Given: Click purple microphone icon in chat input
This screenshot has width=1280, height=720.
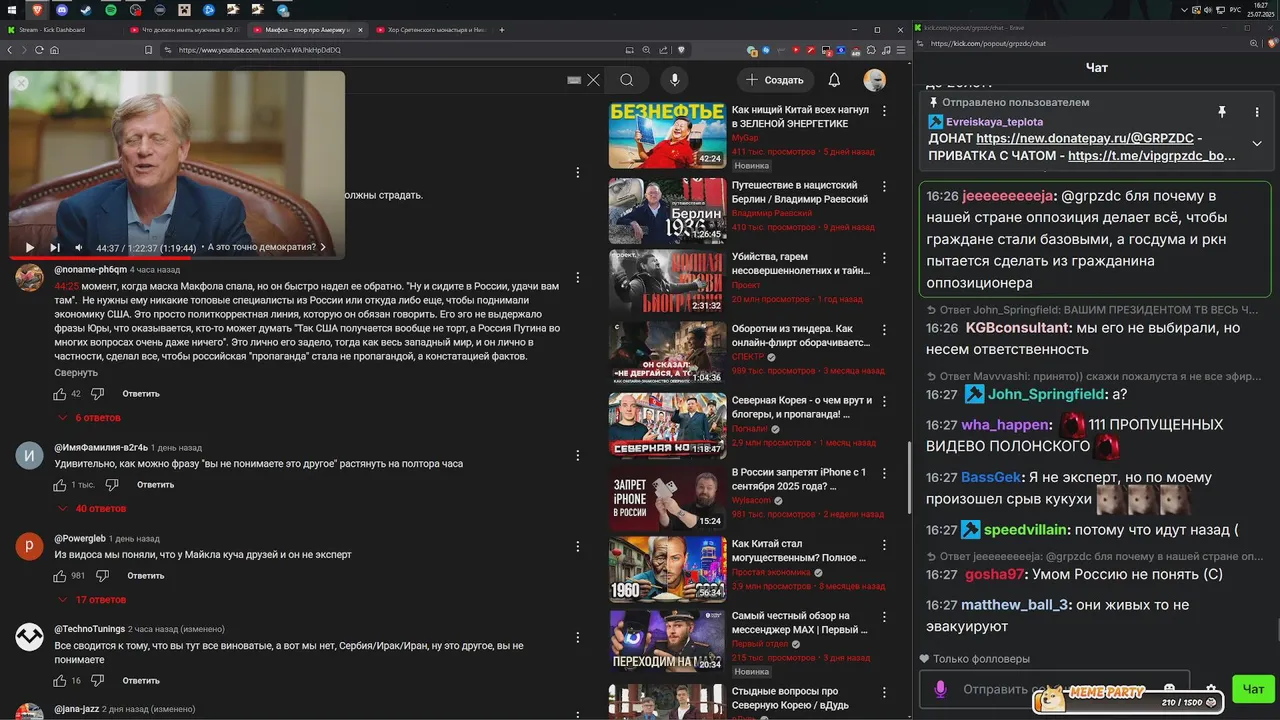Looking at the screenshot, I should [940, 689].
